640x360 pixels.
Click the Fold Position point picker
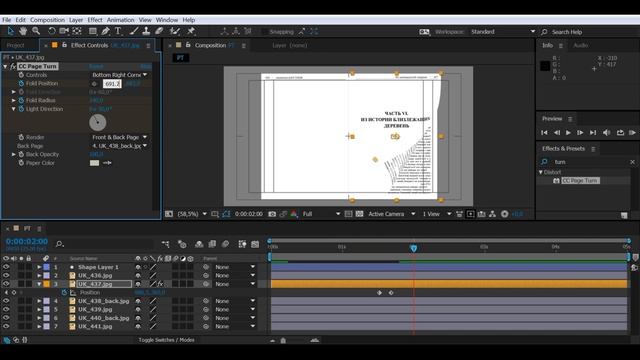94,84
